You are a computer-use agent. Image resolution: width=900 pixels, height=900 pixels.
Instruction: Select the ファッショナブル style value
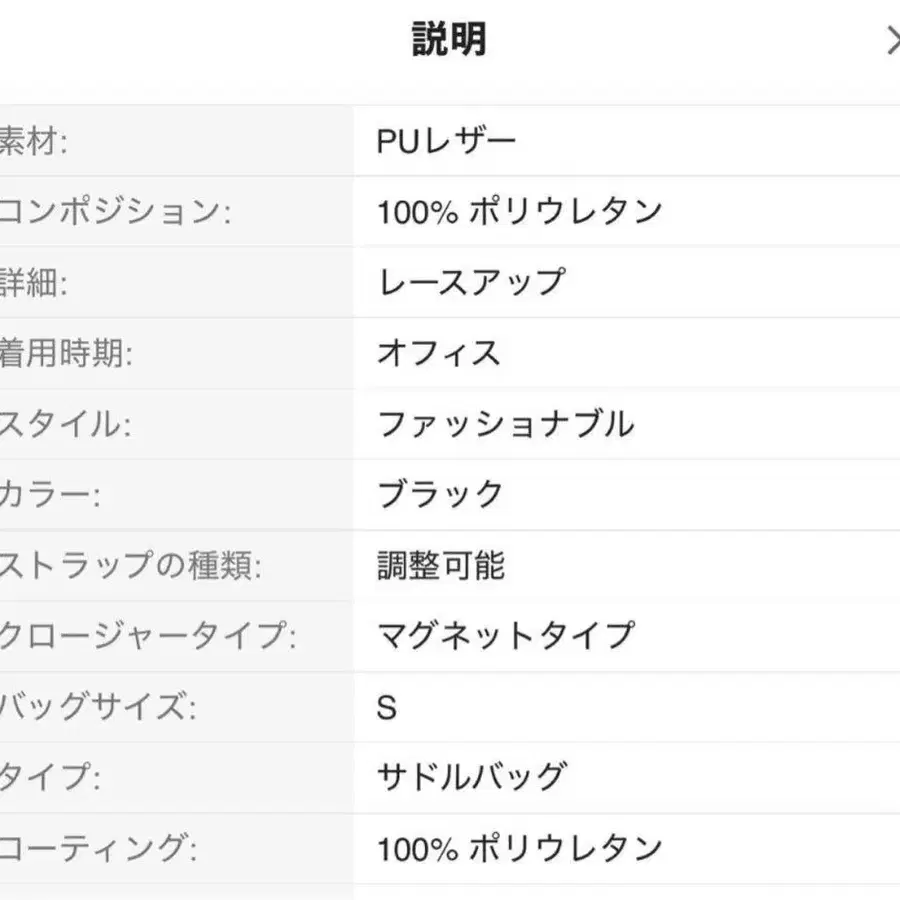click(505, 423)
